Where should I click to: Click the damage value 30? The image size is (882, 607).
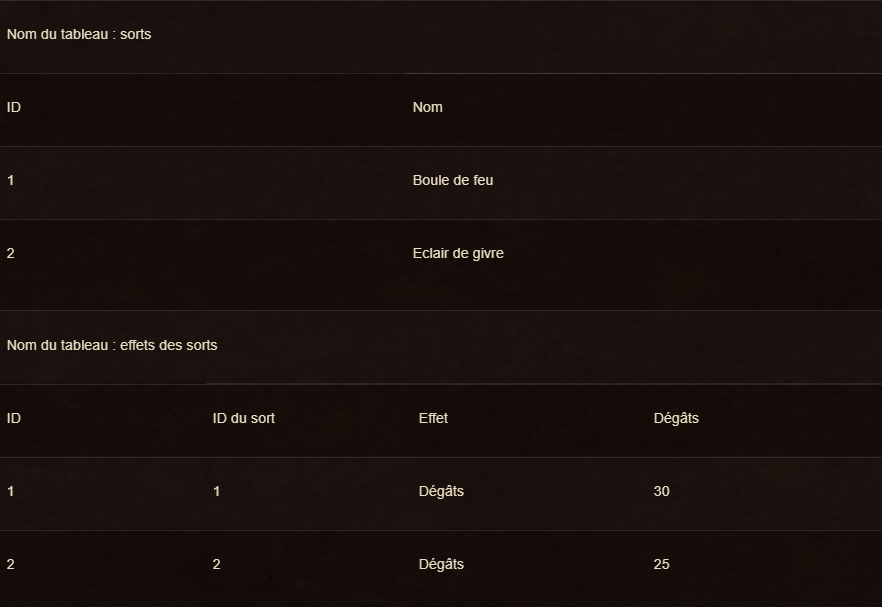click(x=661, y=491)
